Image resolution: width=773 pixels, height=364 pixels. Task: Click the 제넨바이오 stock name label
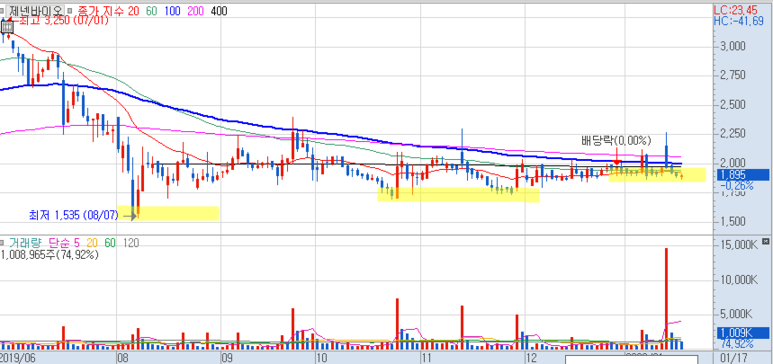coord(35,11)
